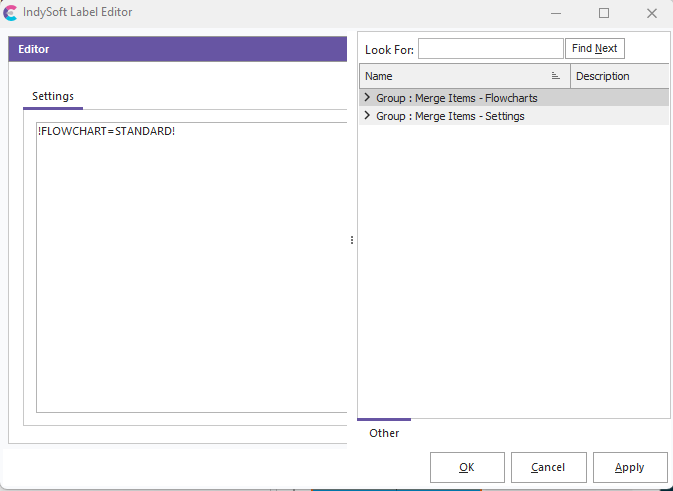Apply changes with the Apply button
Screen dimensions: 673x491
click(x=630, y=467)
